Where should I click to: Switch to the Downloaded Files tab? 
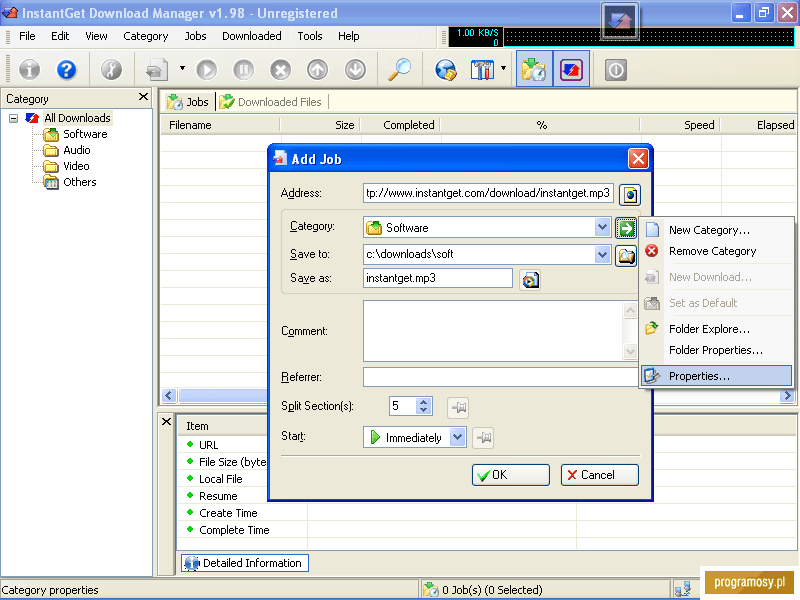click(271, 102)
